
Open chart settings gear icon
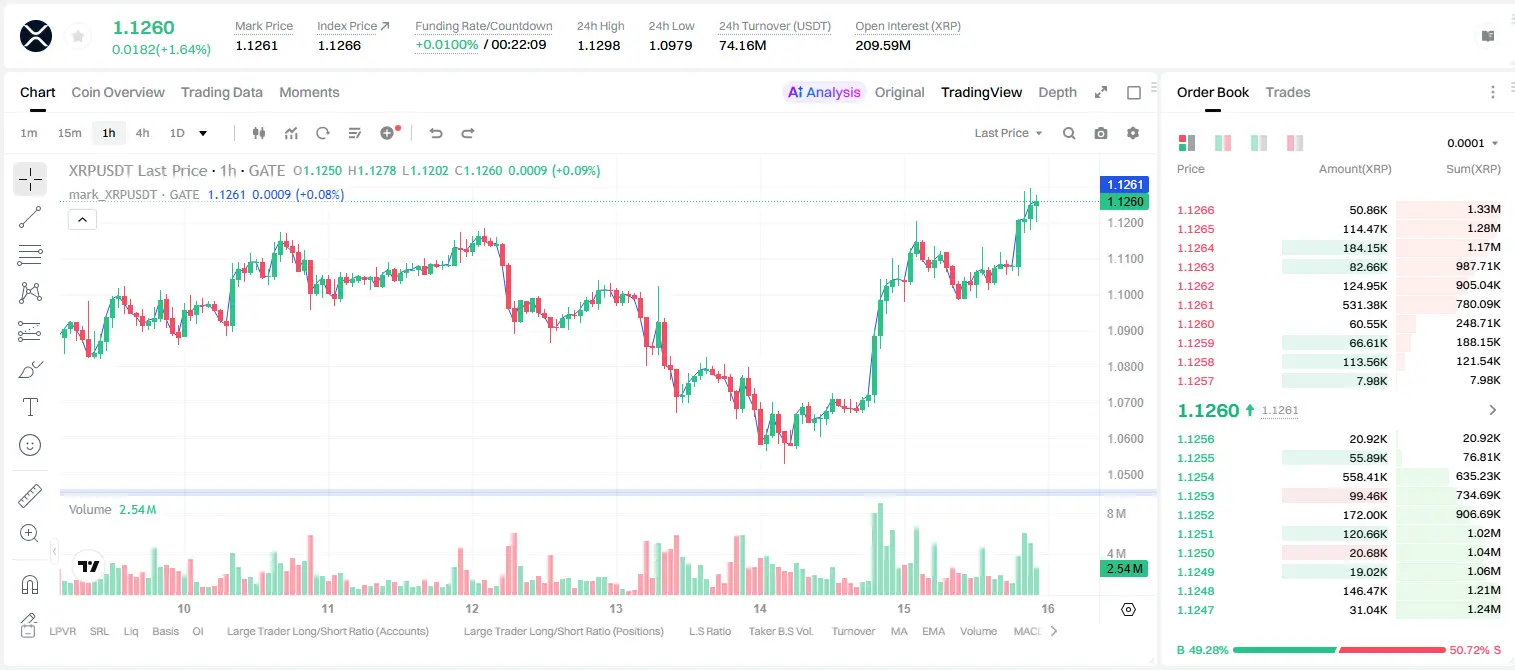point(1133,133)
